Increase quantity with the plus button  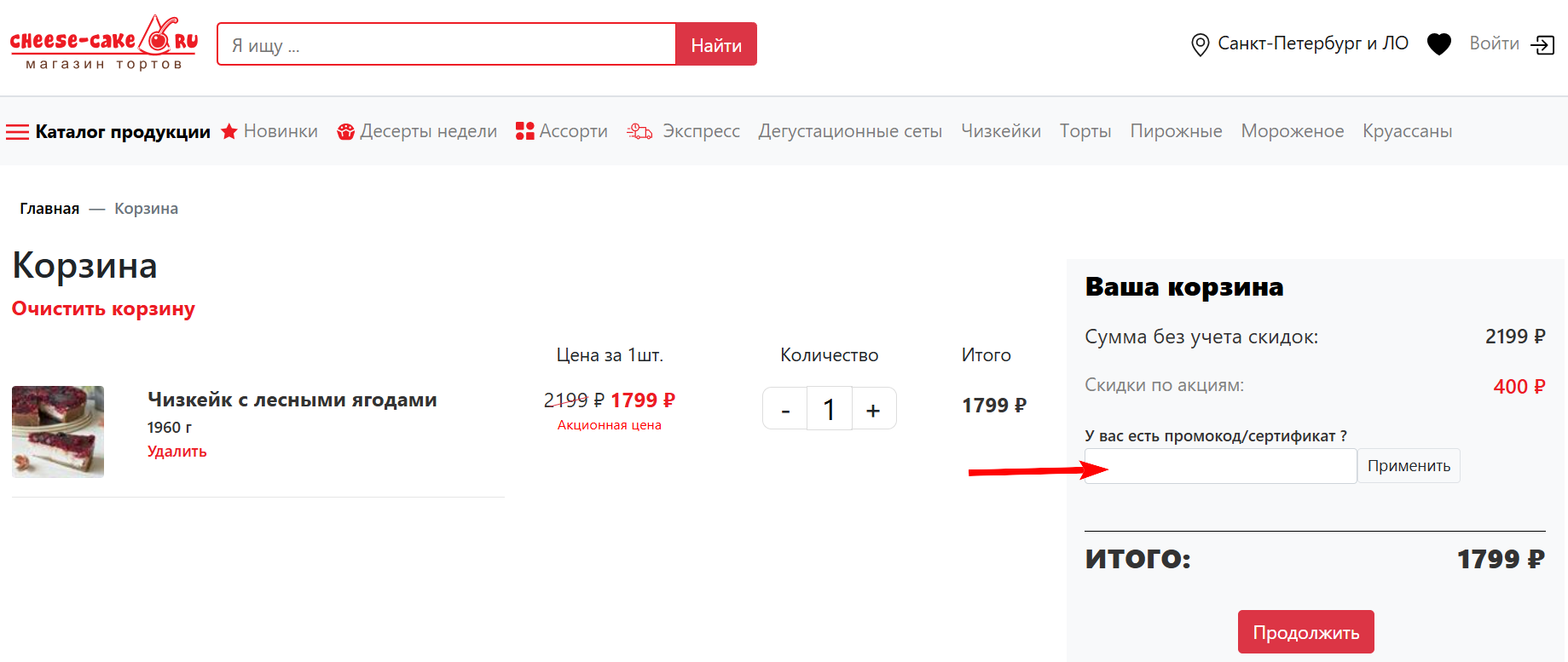click(x=874, y=408)
